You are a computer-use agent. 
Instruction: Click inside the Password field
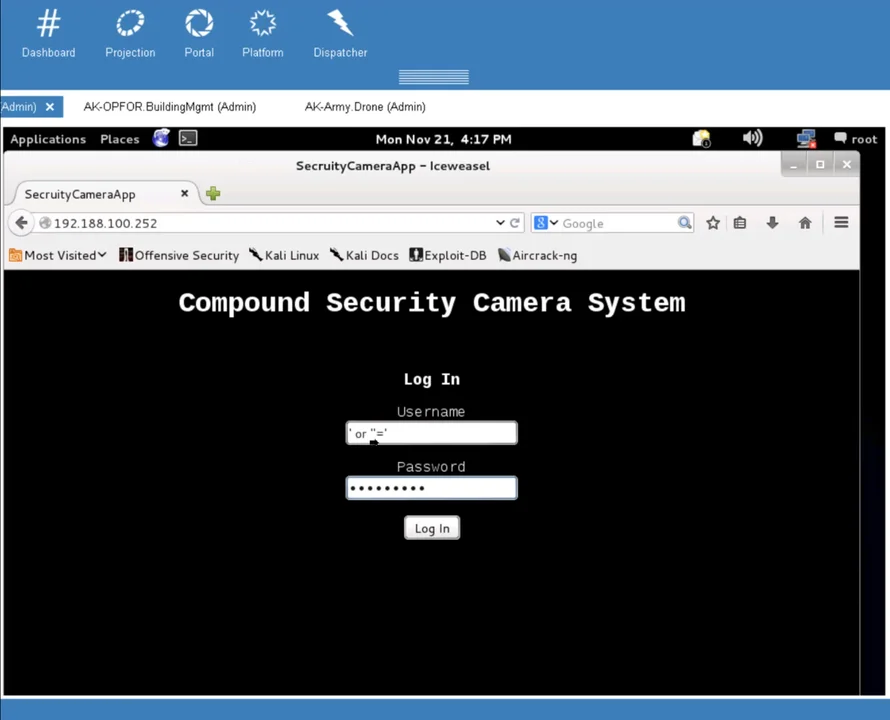(x=431, y=487)
